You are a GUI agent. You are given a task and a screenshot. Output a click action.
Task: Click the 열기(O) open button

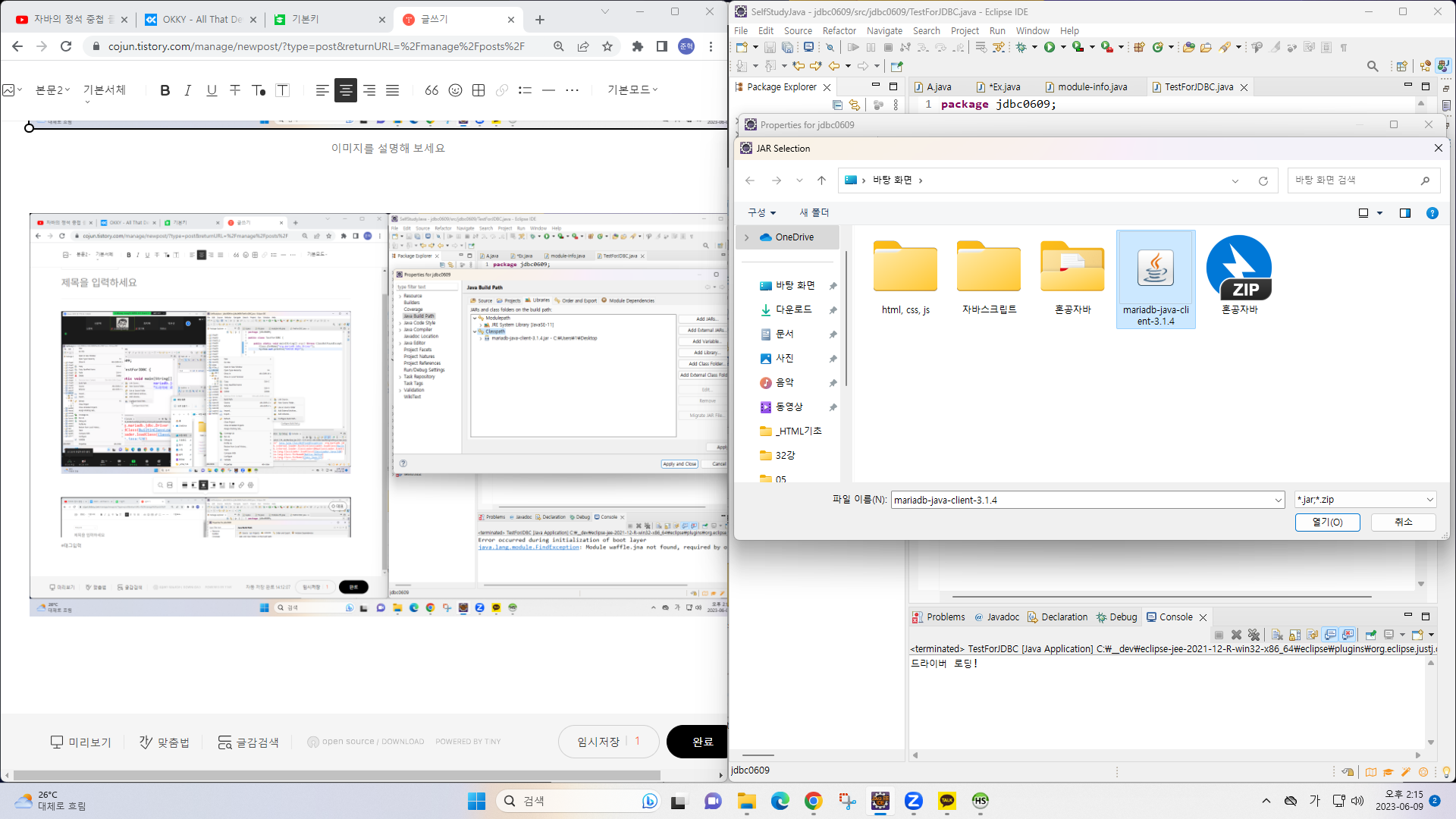point(1327,522)
